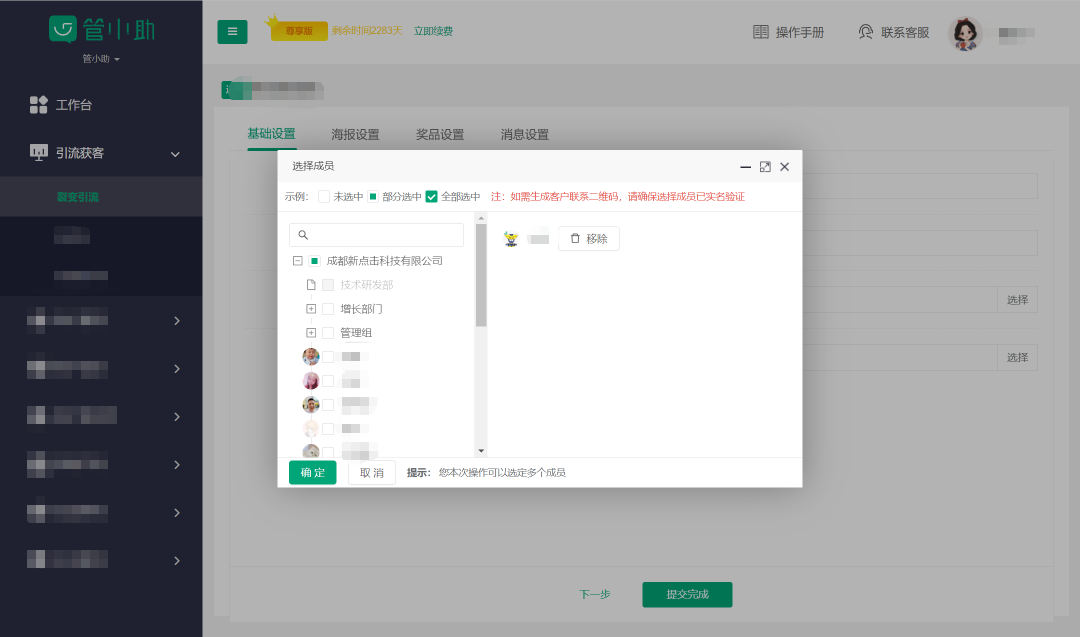Click the scroll up arrow of the member list
This screenshot has width=1080, height=637.
click(481, 218)
